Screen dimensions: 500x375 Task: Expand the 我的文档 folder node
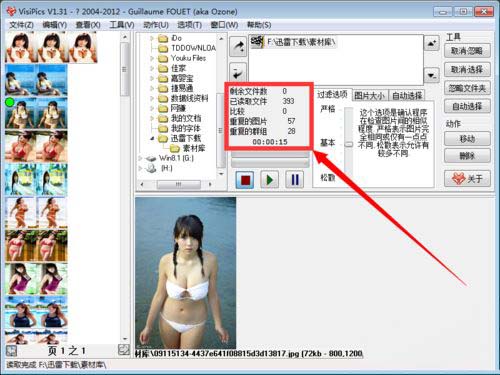click(152, 118)
